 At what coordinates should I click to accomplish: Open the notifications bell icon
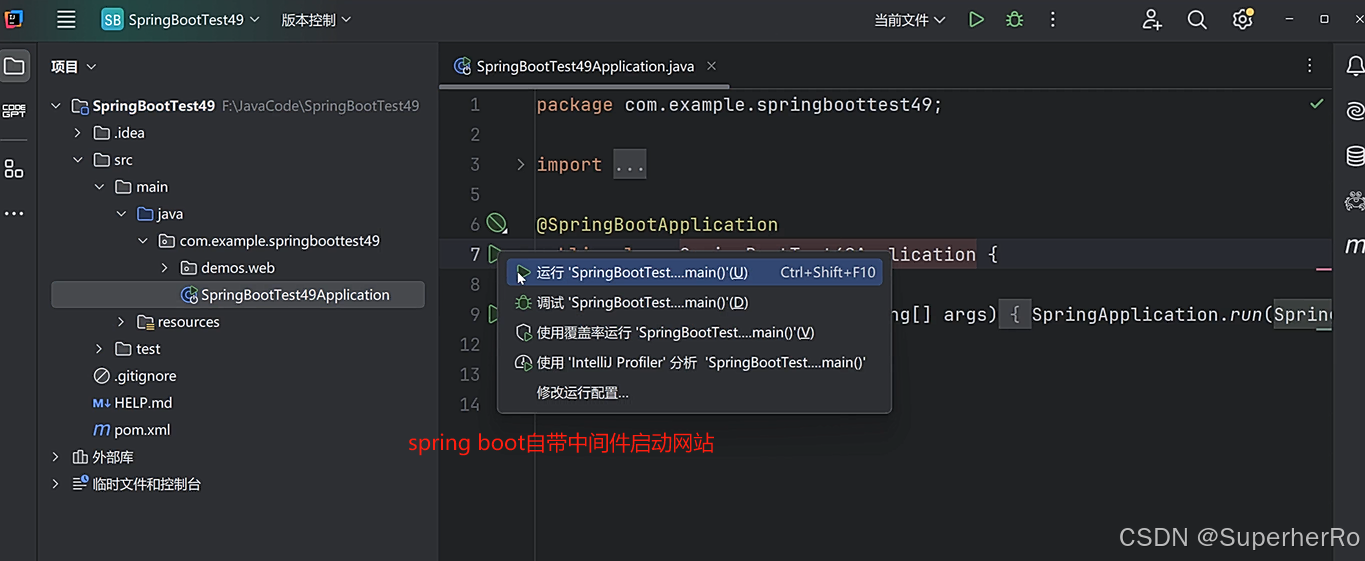1355,67
